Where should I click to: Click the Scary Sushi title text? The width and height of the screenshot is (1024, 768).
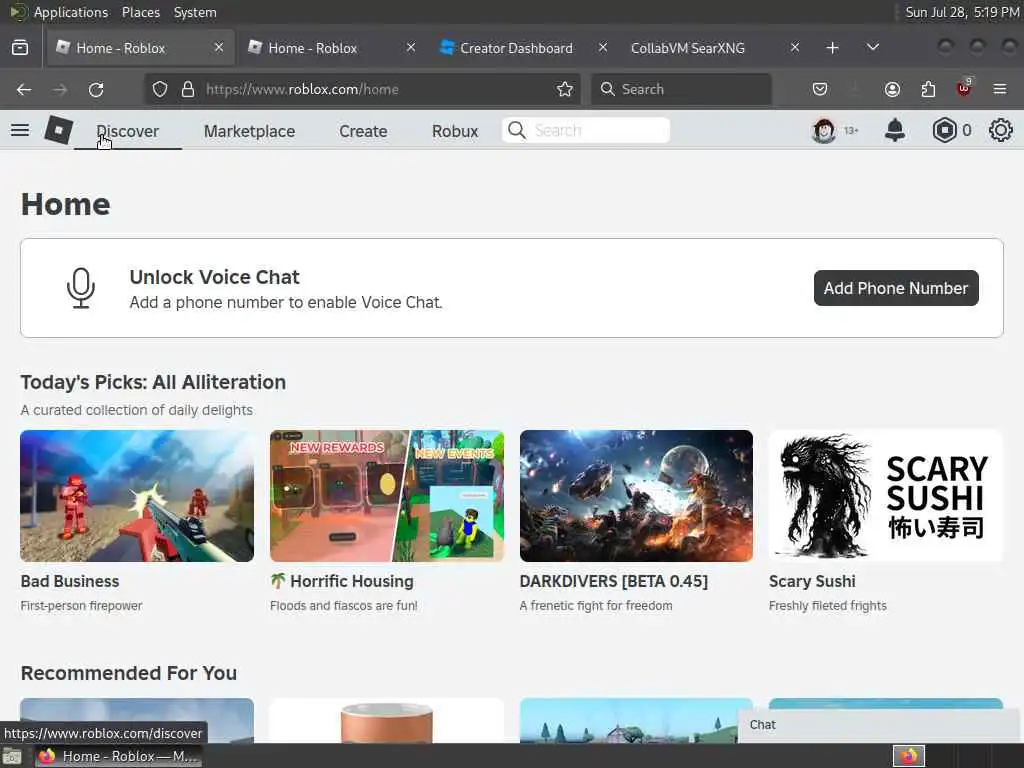click(x=812, y=581)
